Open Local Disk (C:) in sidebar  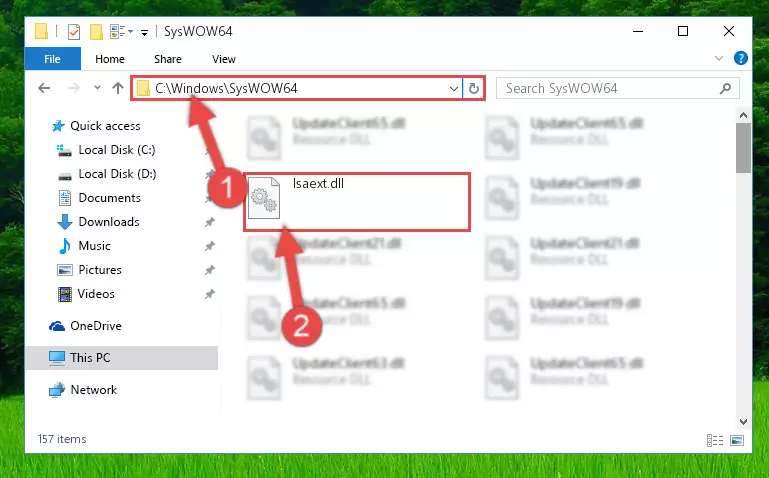(x=117, y=150)
